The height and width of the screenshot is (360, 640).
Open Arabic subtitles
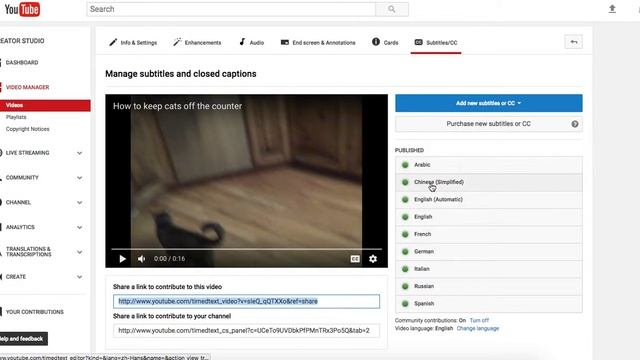(x=489, y=165)
